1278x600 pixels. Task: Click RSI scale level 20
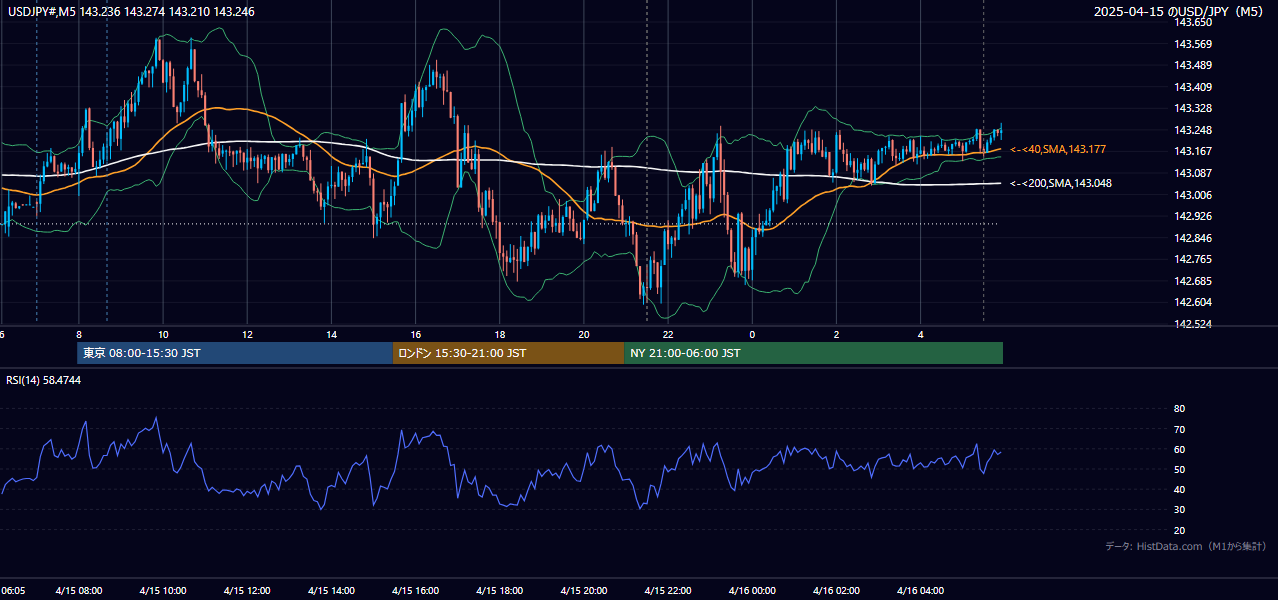click(x=1179, y=530)
